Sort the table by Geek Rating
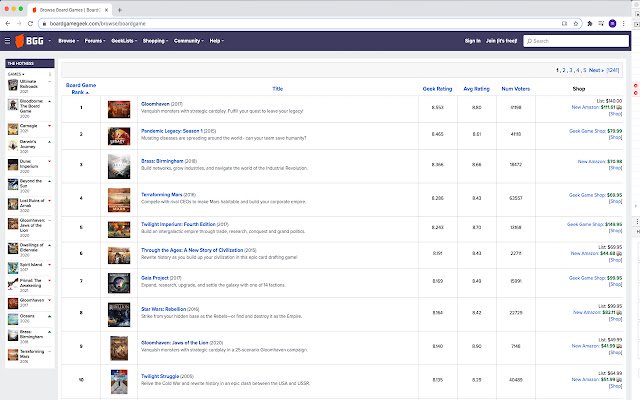This screenshot has height=400, width=640. click(x=438, y=88)
